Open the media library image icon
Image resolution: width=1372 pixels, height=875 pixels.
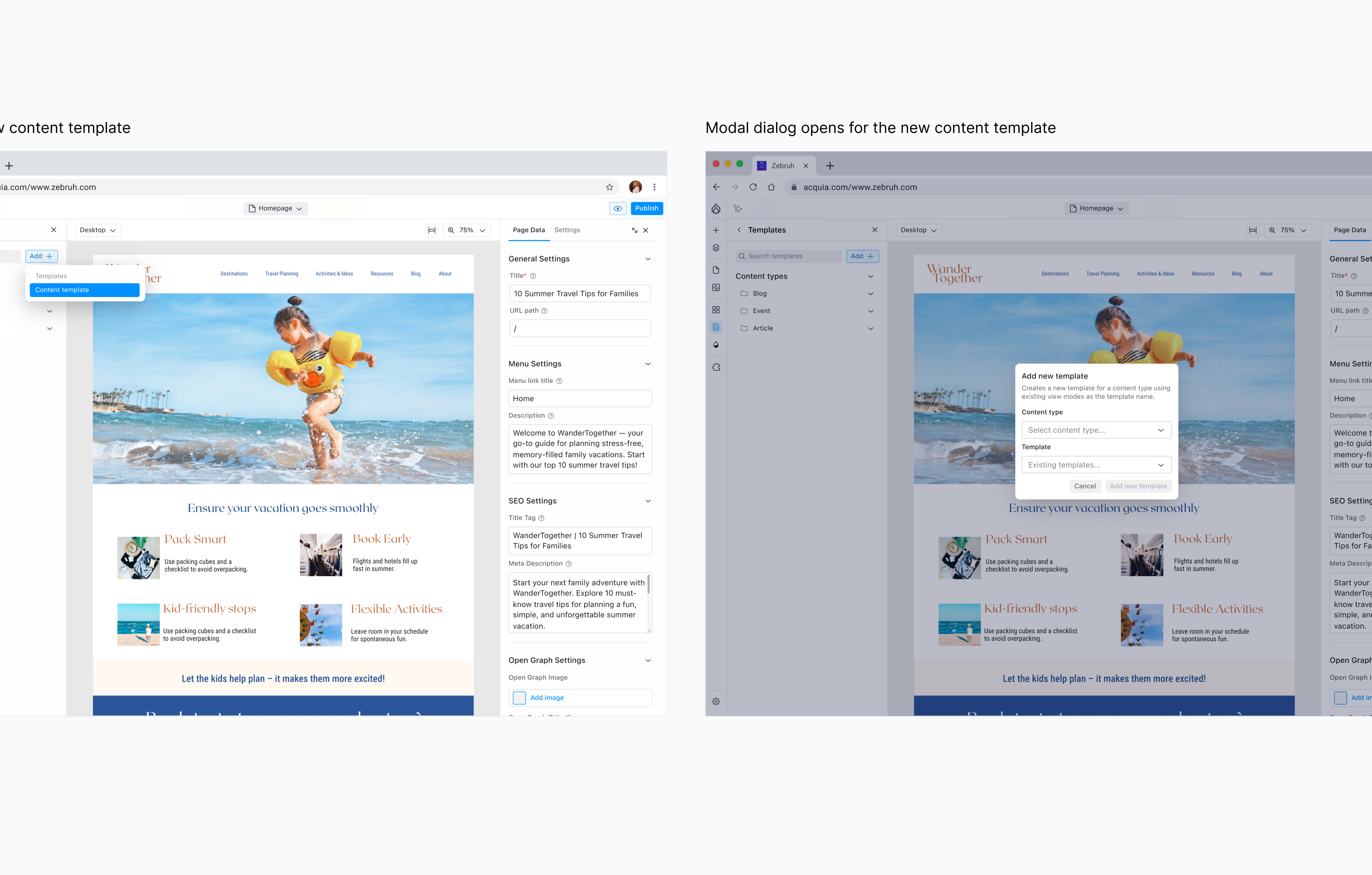[x=716, y=288]
